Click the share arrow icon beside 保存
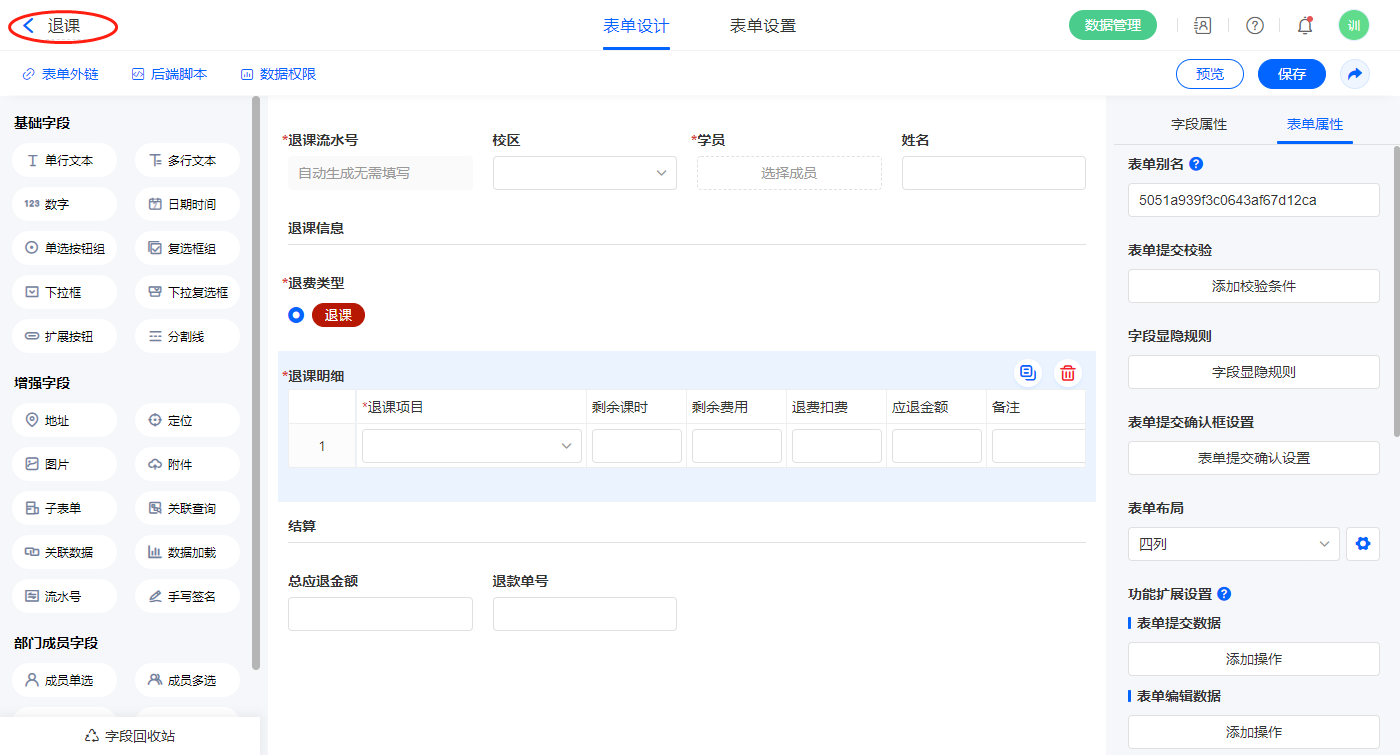Viewport: 1400px width, 755px height. pyautogui.click(x=1355, y=74)
